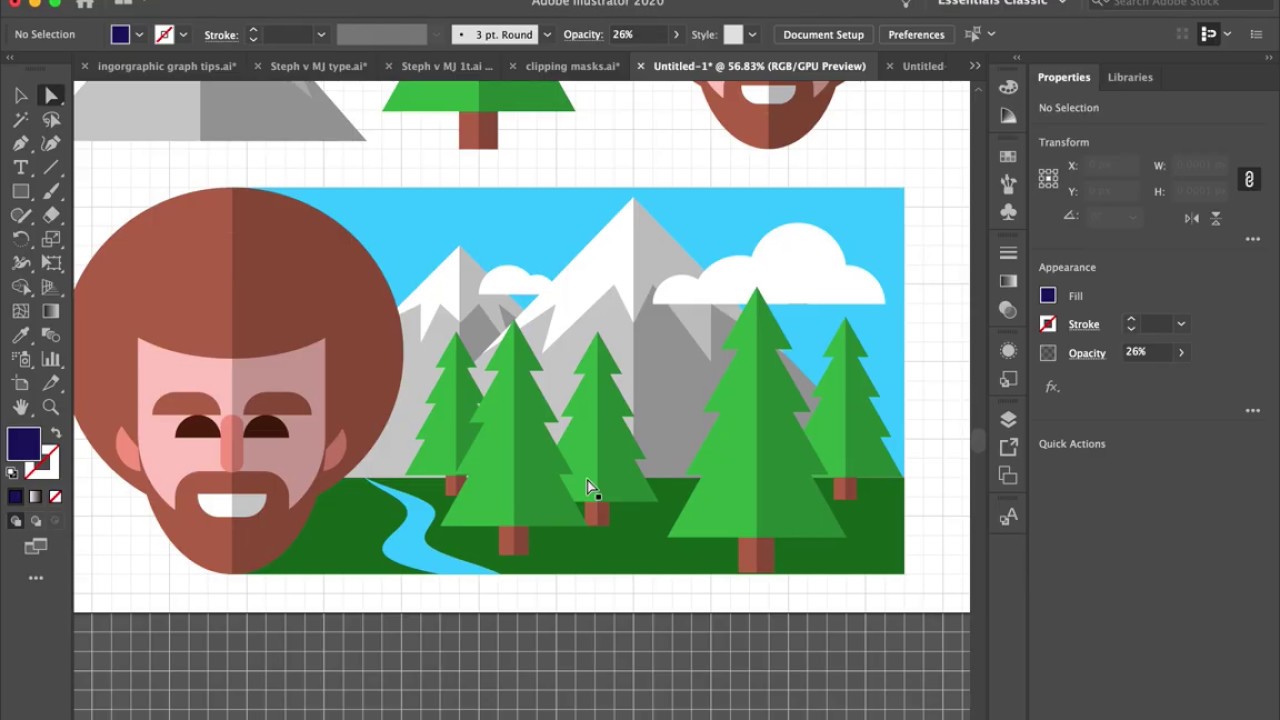Screen dimensions: 1280x720
Task: Open the Symbols panel club icon
Action: (1008, 212)
